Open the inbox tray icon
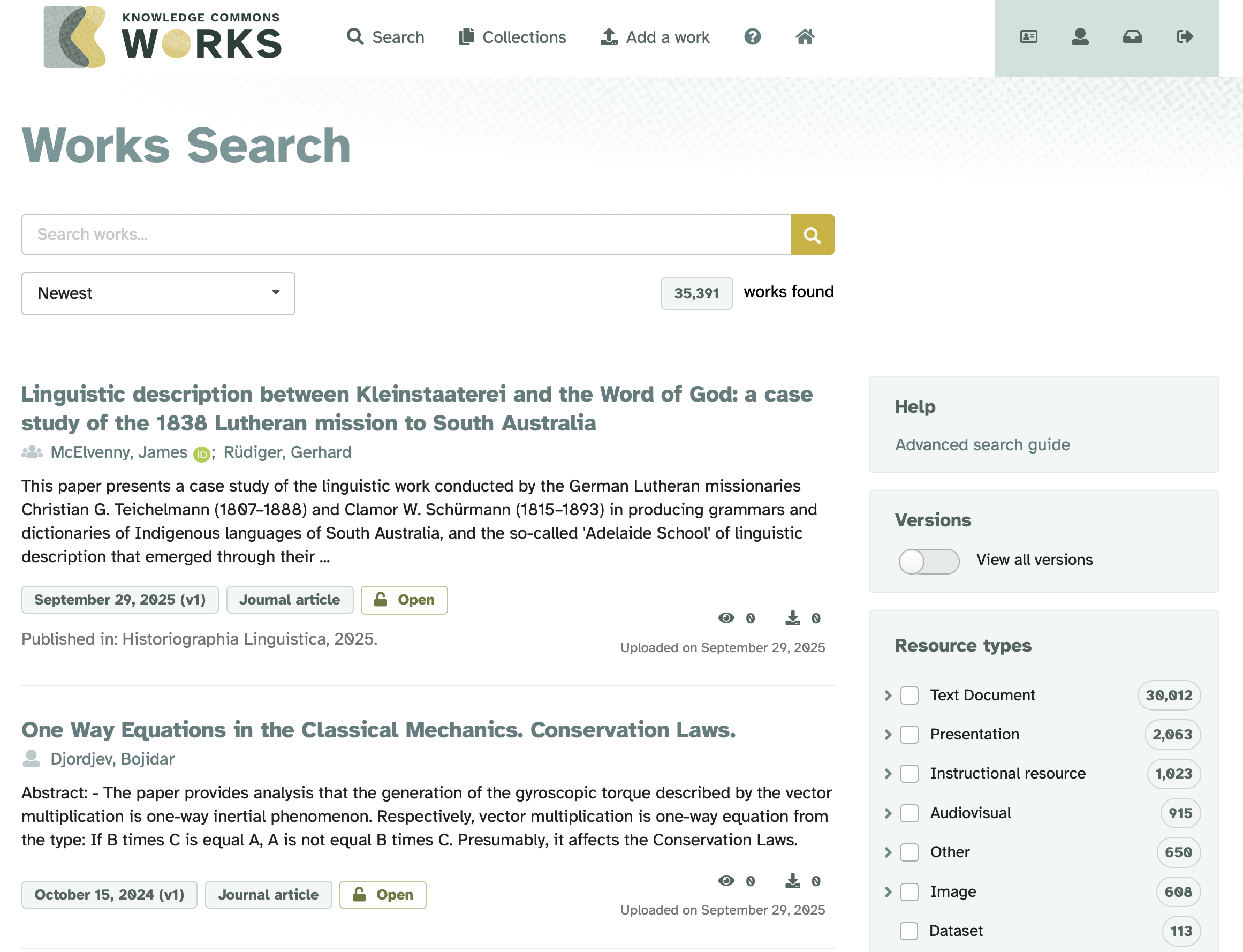 [x=1132, y=37]
